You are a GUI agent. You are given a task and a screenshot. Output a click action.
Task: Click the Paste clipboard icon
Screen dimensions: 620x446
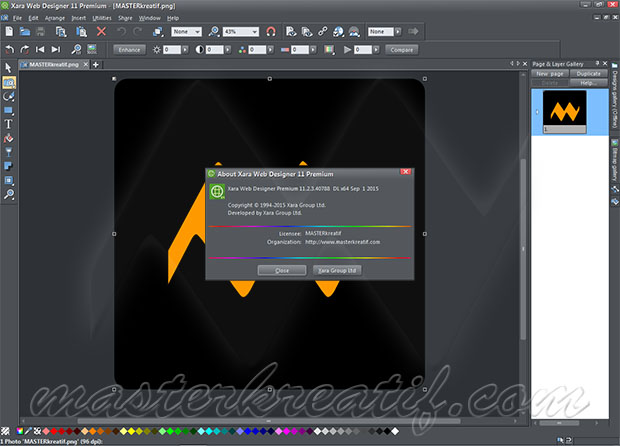[x=81, y=32]
